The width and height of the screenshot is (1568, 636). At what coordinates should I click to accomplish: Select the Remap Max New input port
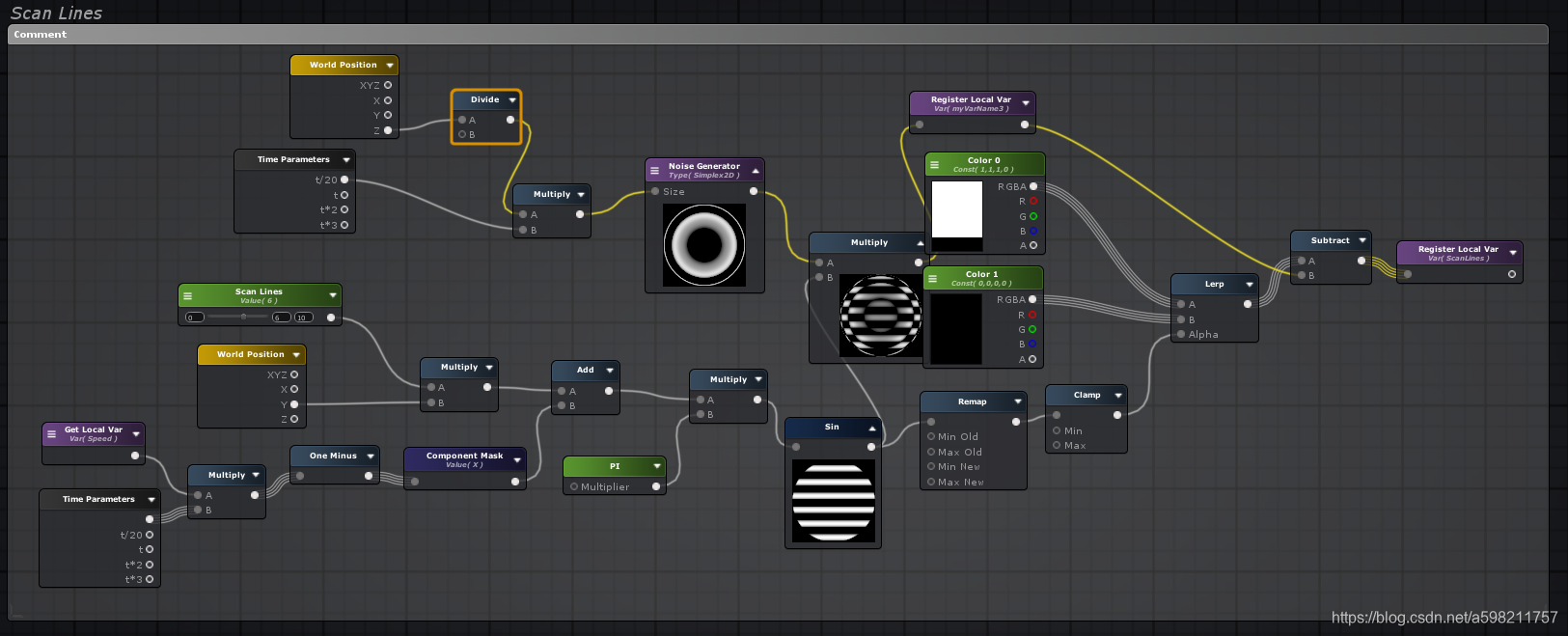click(931, 482)
